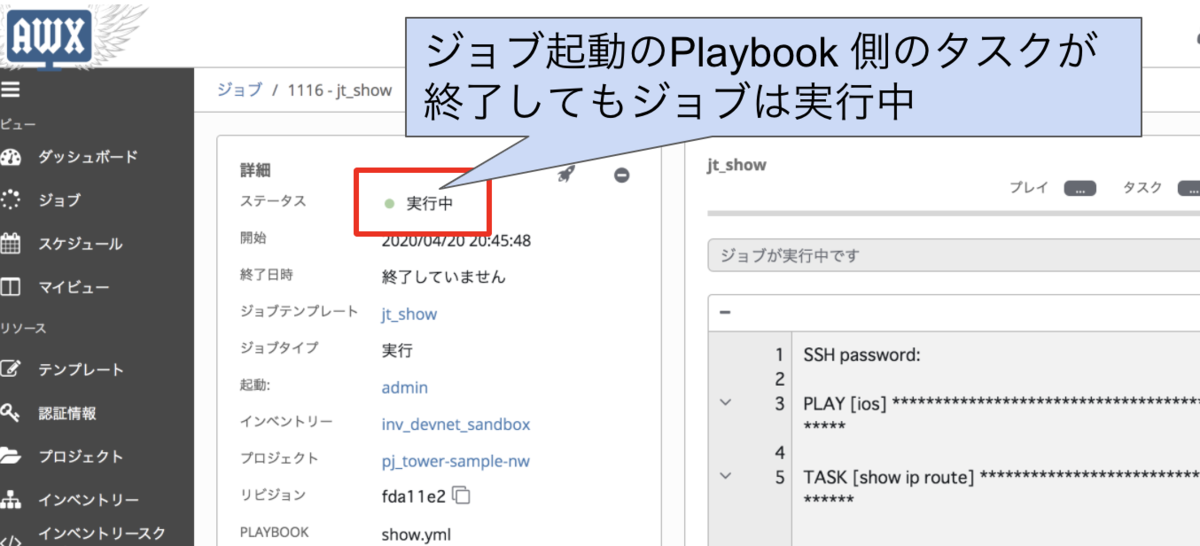Open Dashboard via its gauge icon
This screenshot has width=1200, height=546.
(11, 157)
